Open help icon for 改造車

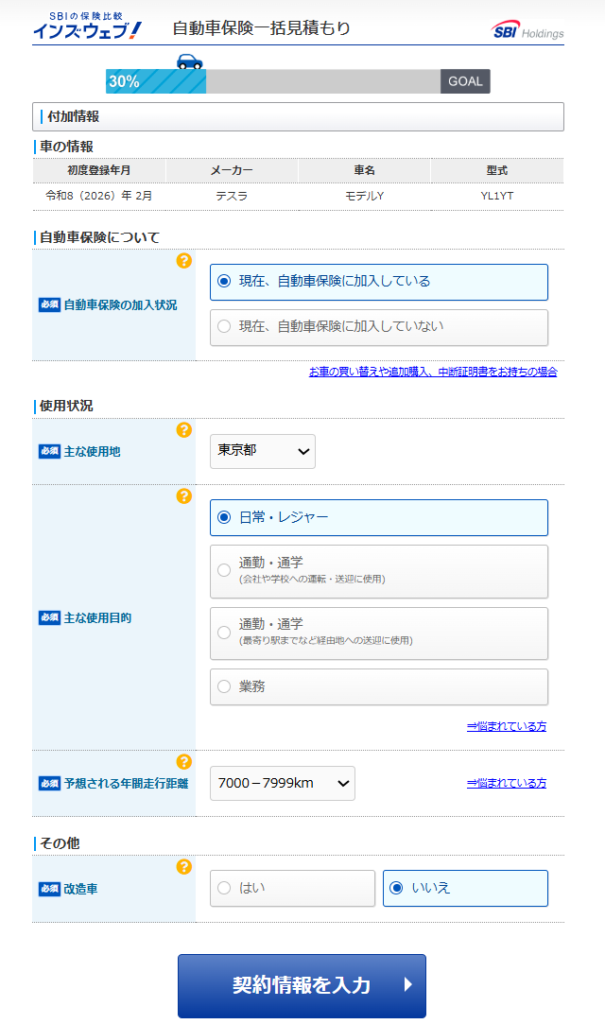click(x=184, y=867)
